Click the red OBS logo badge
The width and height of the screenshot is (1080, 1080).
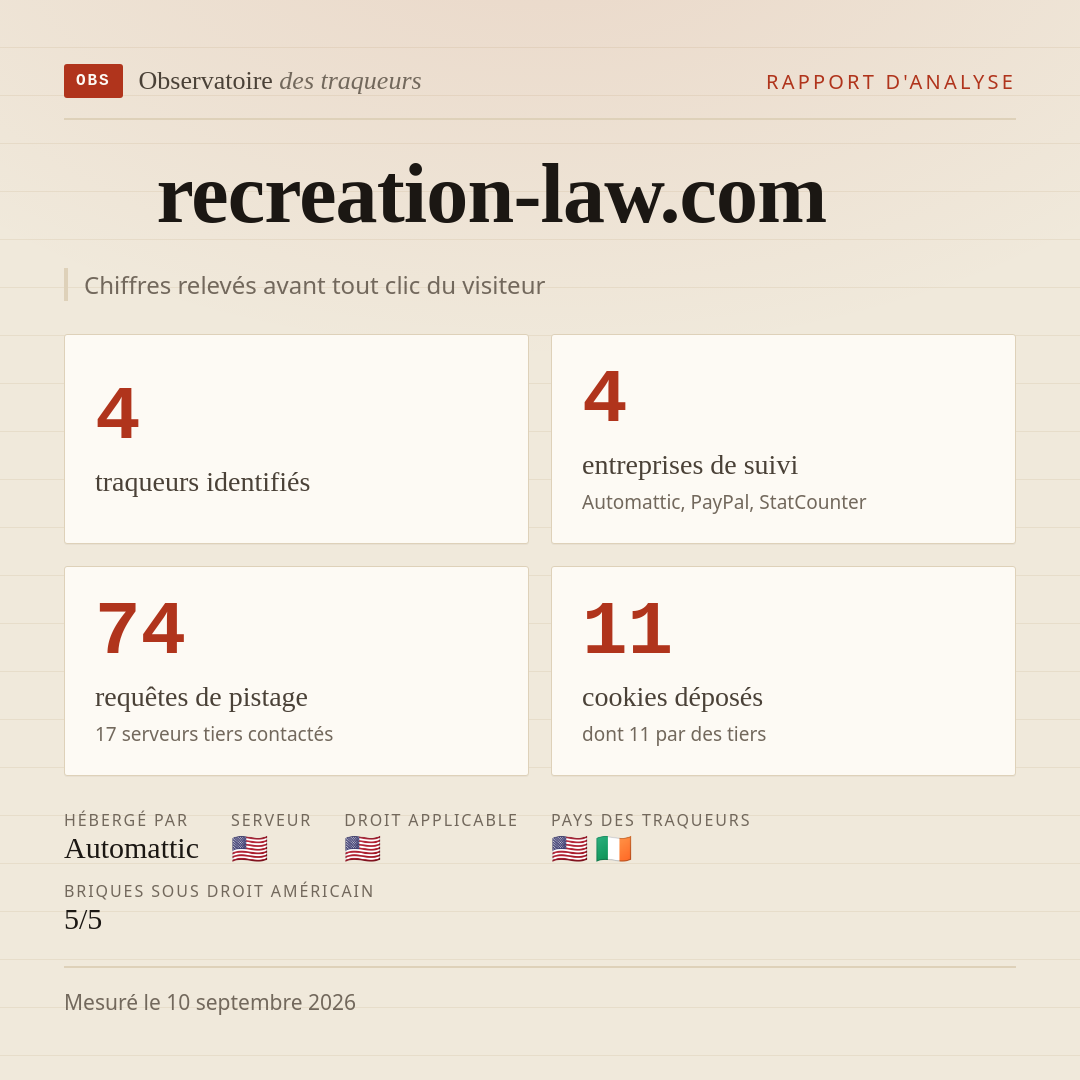coord(94,81)
